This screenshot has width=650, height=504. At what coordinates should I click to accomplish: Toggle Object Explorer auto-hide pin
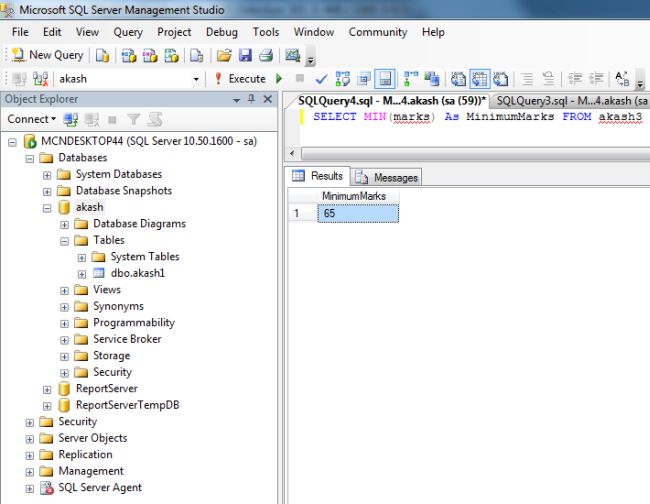(251, 99)
